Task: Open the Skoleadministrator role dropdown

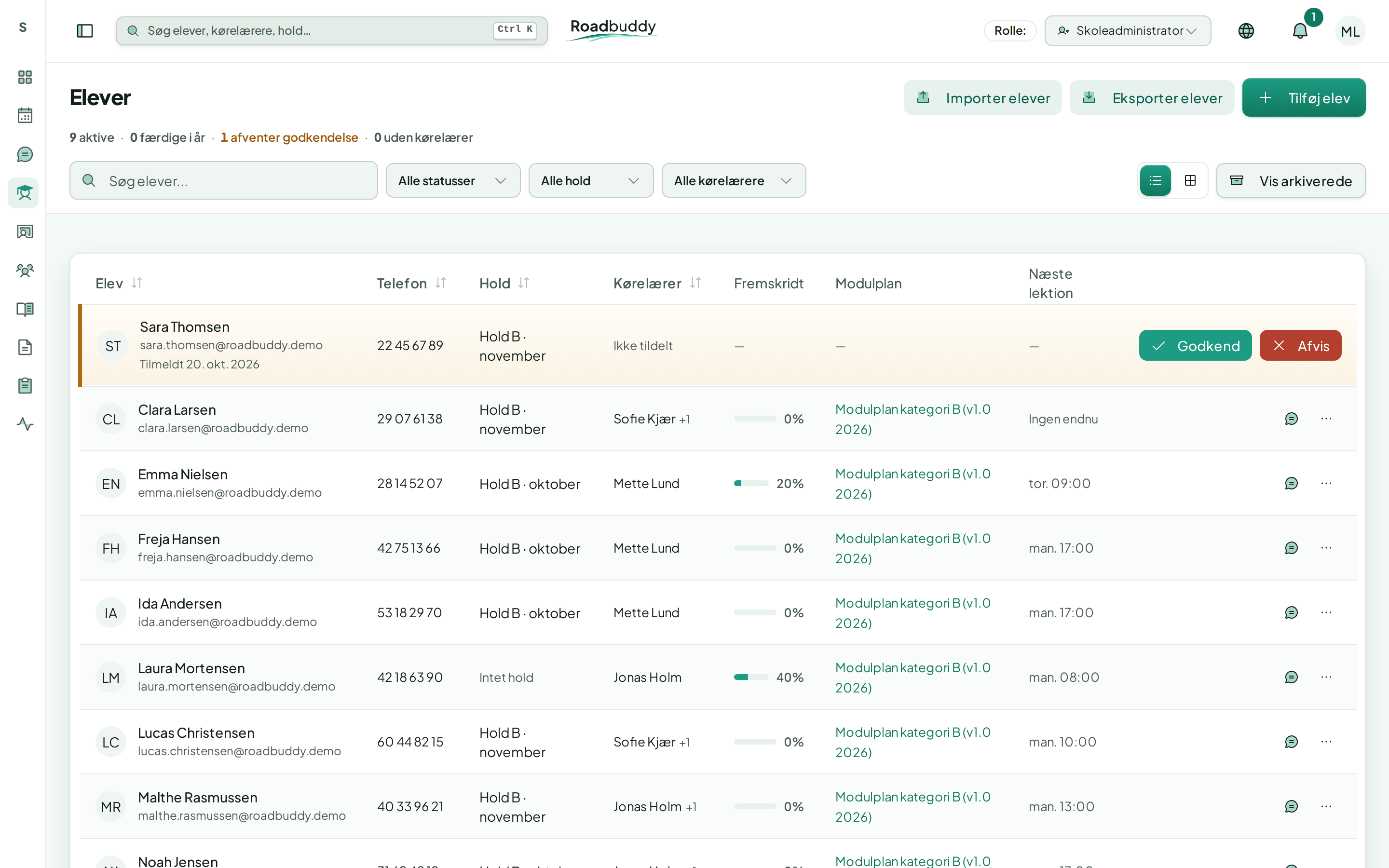Action: (x=1128, y=30)
